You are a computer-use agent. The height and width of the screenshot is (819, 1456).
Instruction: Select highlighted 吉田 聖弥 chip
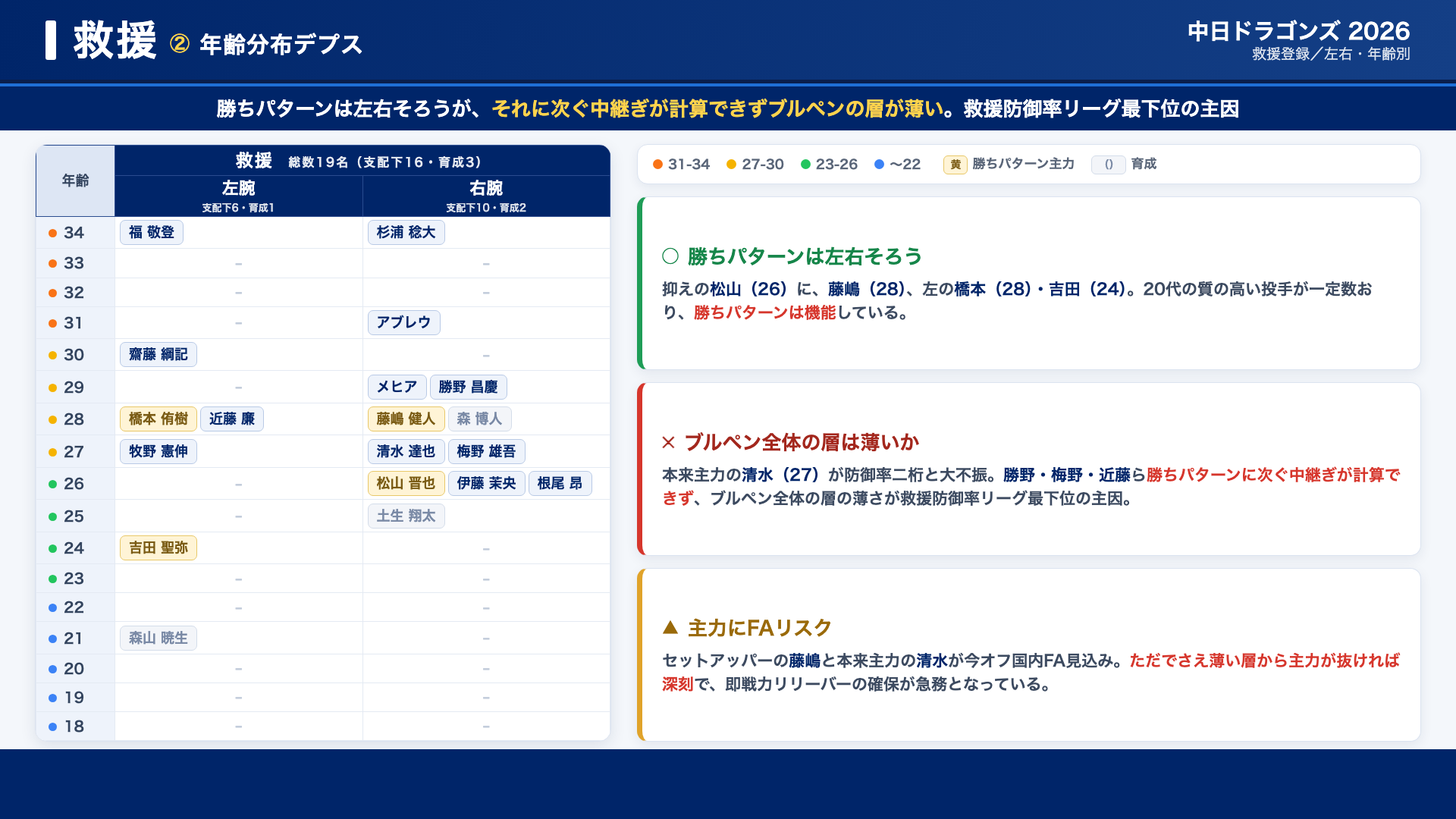pos(158,548)
